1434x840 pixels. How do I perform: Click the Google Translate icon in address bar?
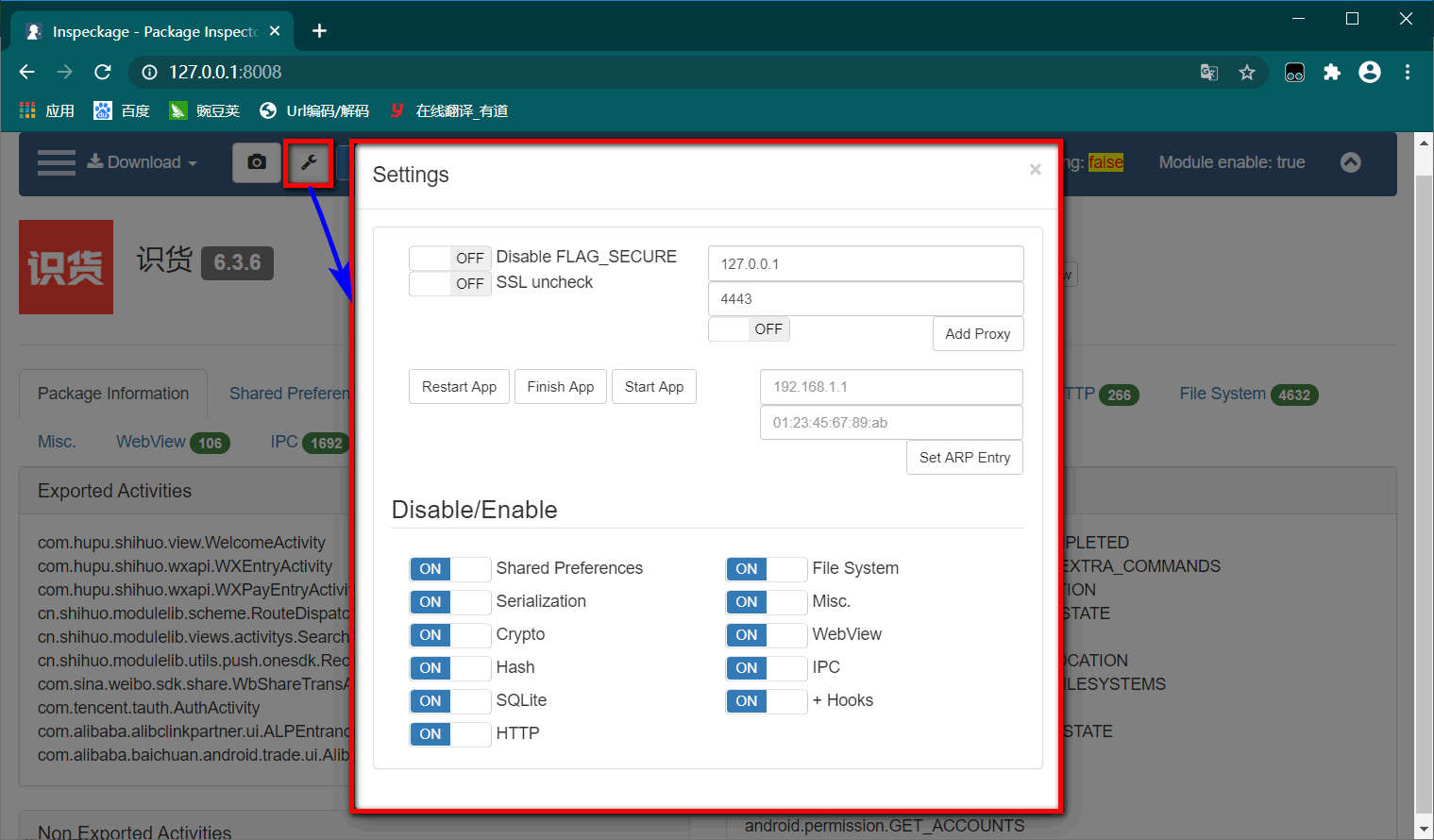tap(1208, 73)
